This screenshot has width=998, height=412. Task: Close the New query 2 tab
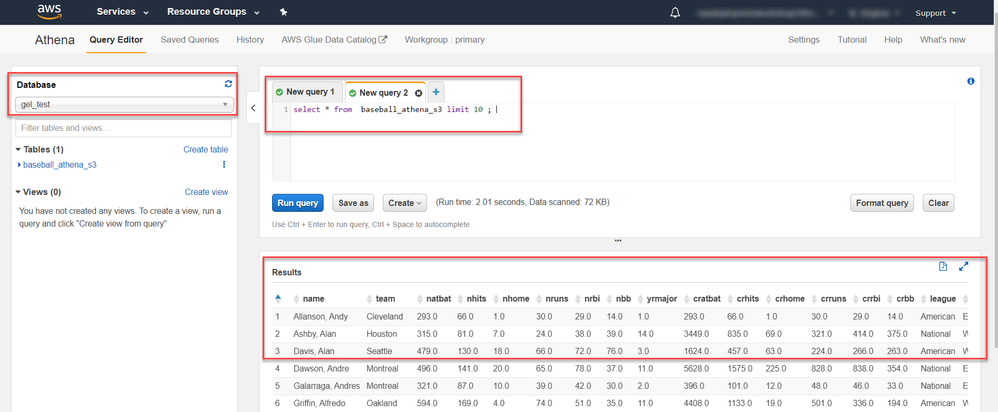tap(419, 93)
